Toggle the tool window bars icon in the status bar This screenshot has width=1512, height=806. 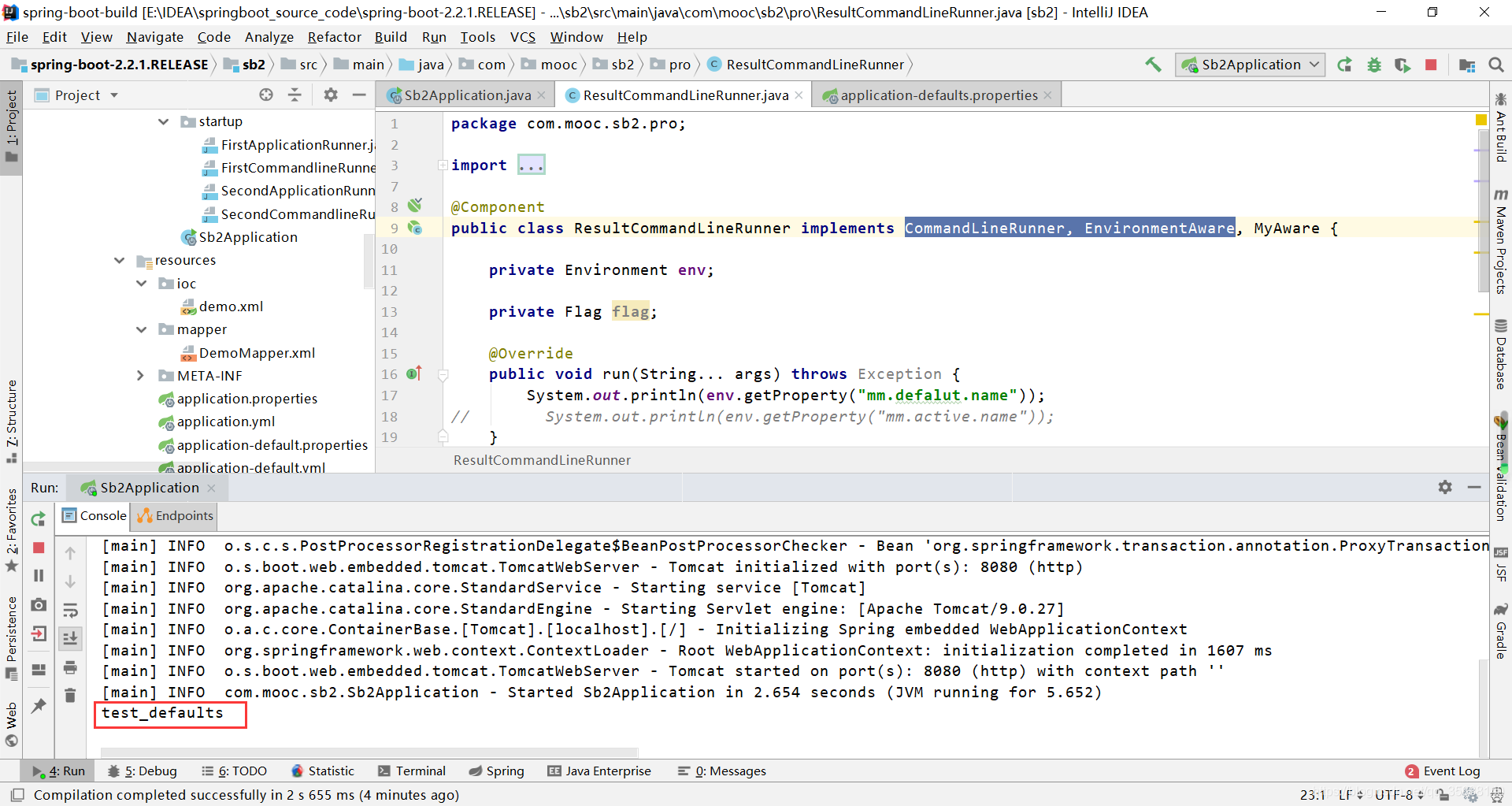[17, 794]
